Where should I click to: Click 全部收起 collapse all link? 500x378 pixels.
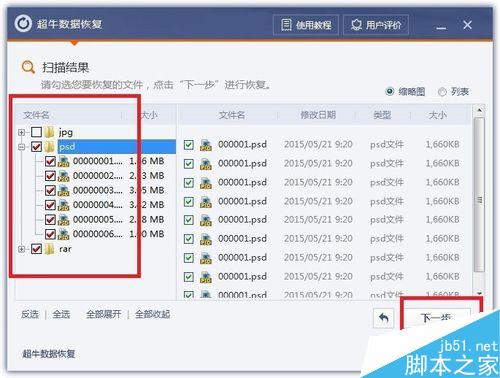(x=152, y=314)
